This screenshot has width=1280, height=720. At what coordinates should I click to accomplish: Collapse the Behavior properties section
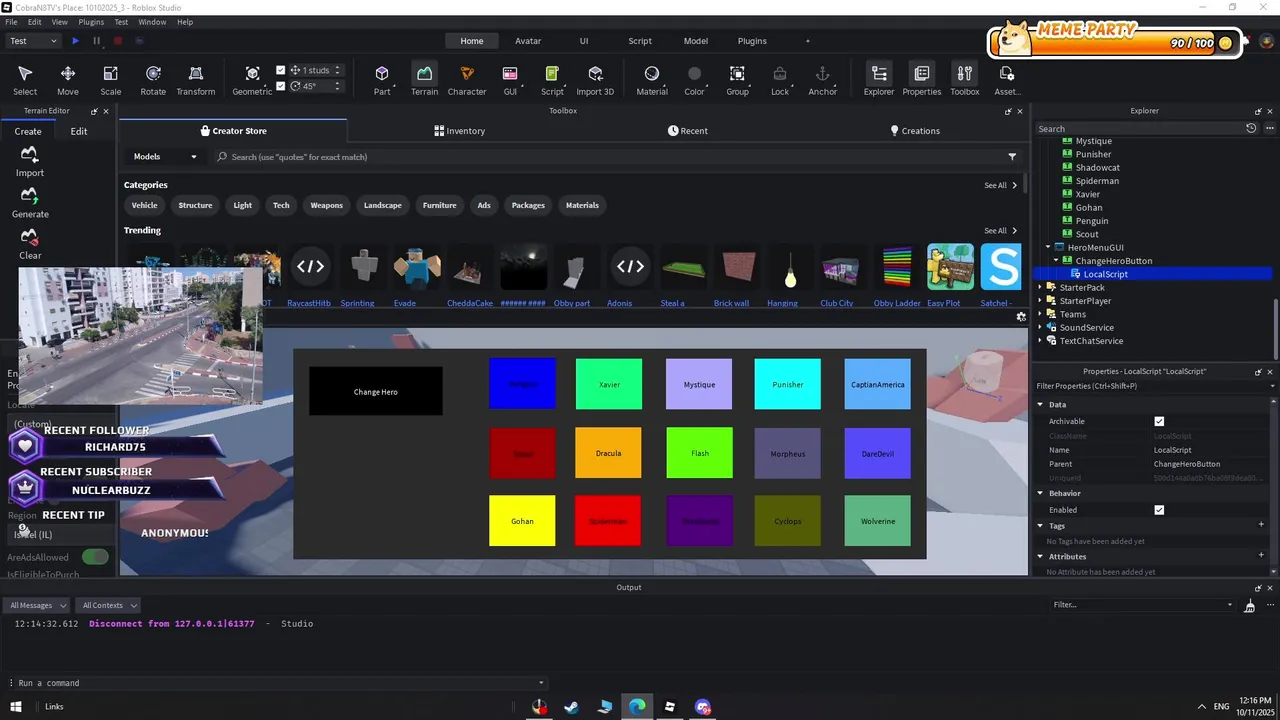tap(1040, 493)
